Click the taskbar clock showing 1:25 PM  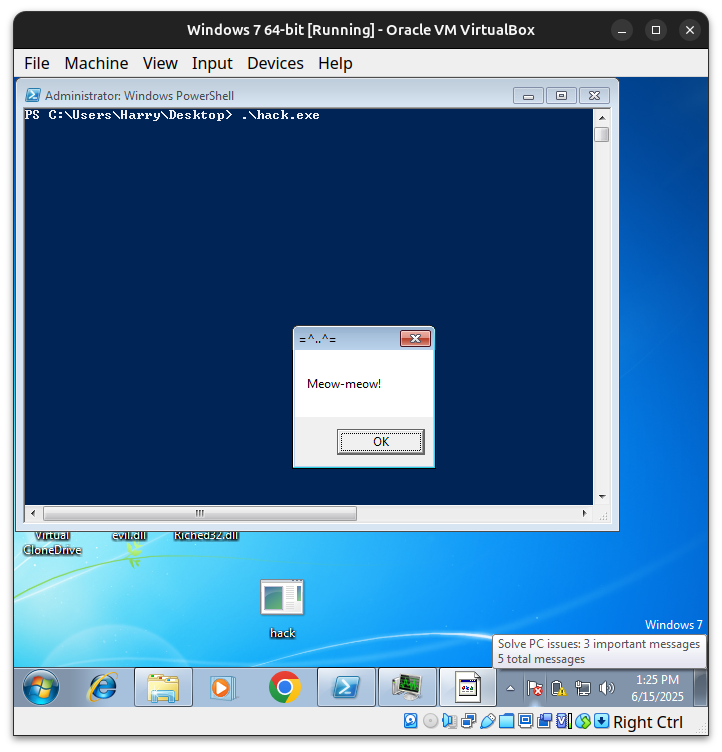[x=657, y=688]
